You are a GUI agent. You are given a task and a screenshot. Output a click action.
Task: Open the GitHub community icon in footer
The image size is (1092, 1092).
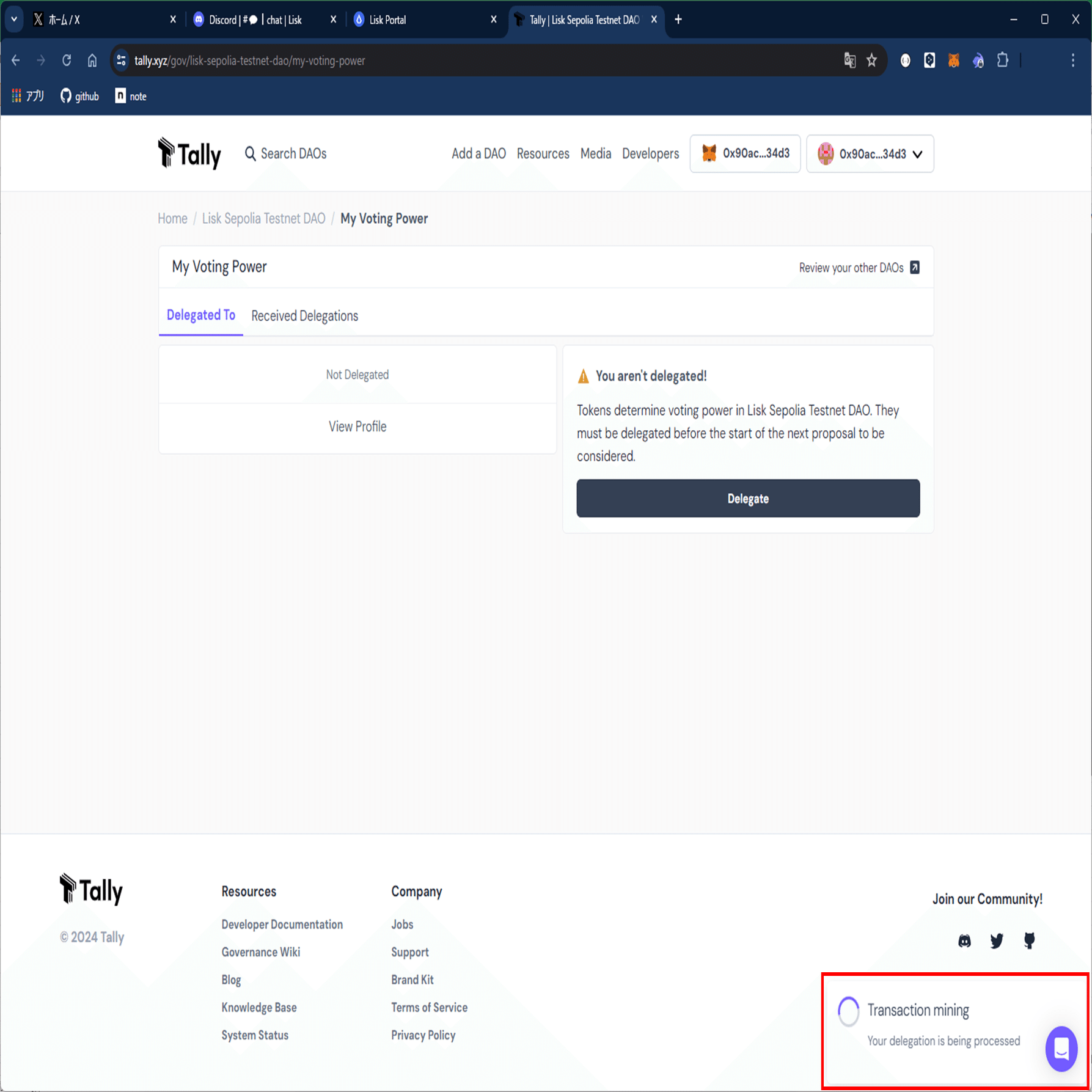click(1030, 940)
